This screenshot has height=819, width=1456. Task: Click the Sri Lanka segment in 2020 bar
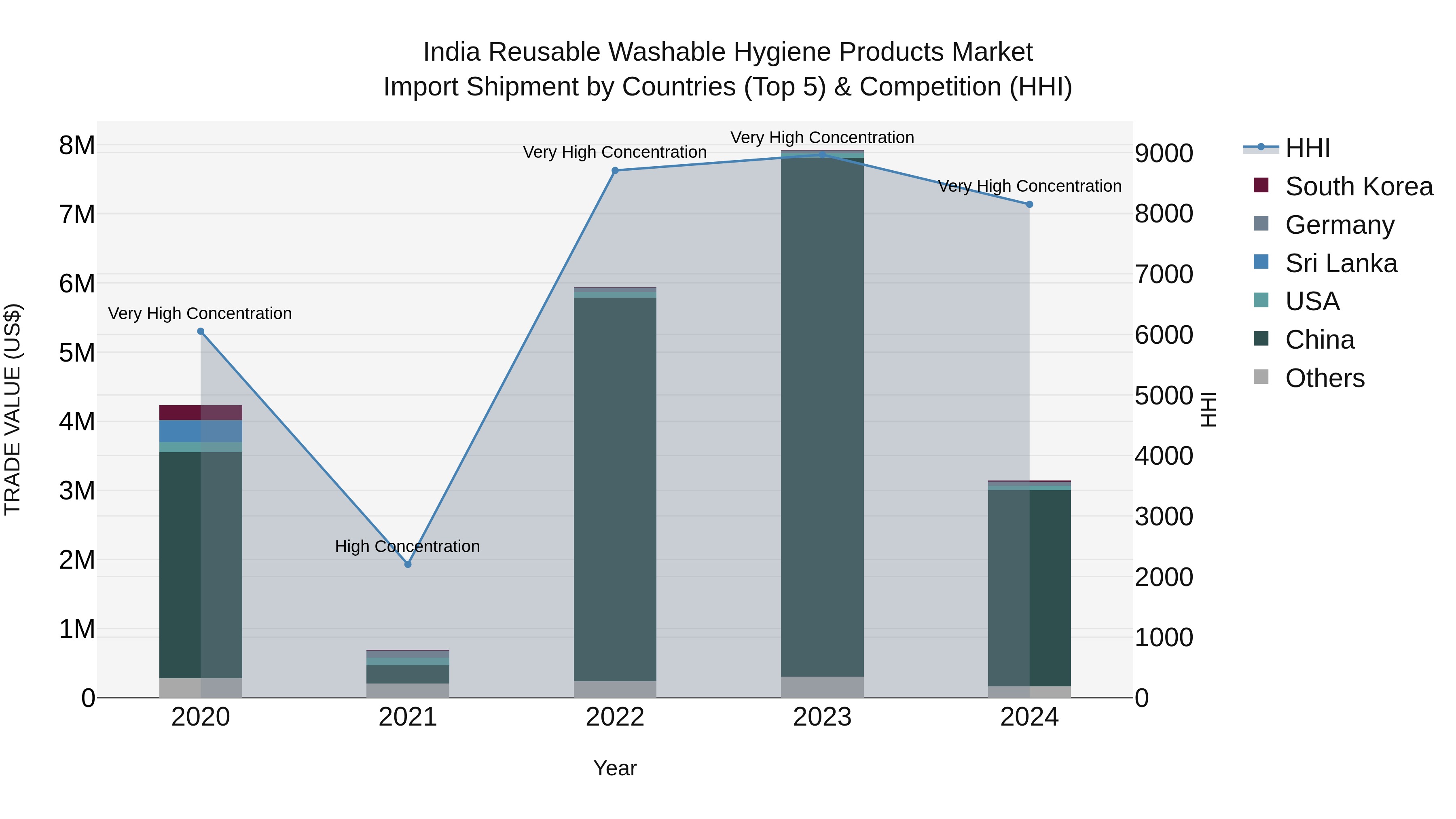click(x=201, y=431)
